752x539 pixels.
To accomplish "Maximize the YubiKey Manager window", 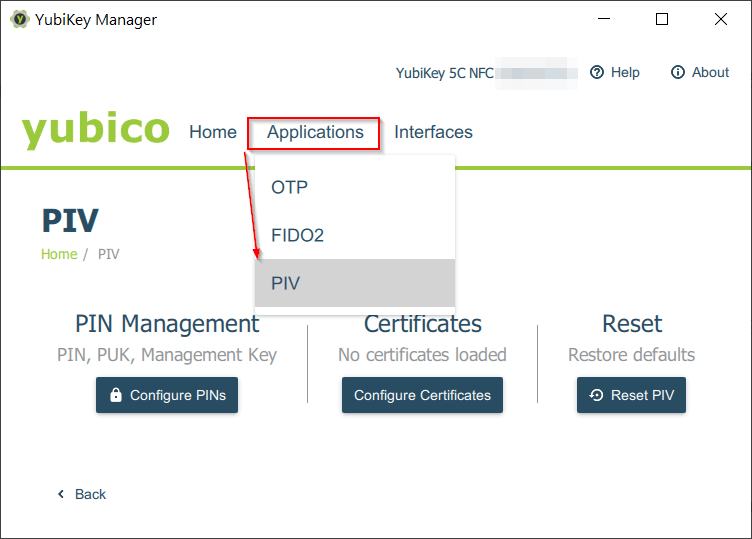I will [662, 19].
